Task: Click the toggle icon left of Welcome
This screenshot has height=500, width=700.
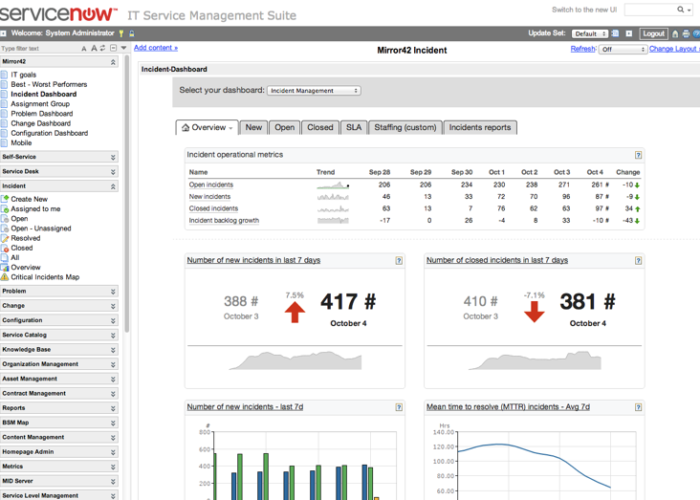Action: coord(3,33)
